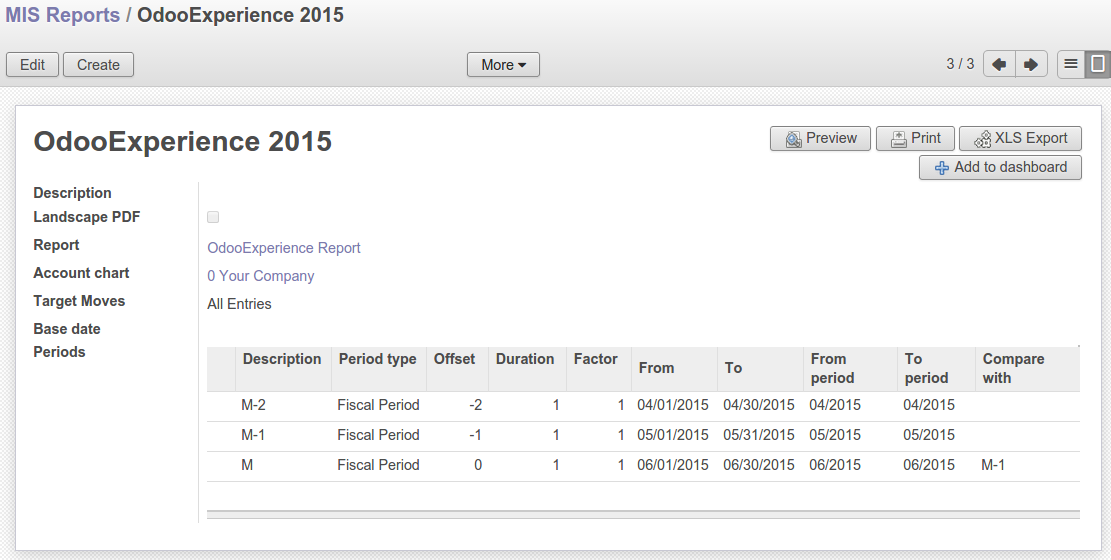Image resolution: width=1111 pixels, height=560 pixels.
Task: Click the Preview button
Action: 820,138
